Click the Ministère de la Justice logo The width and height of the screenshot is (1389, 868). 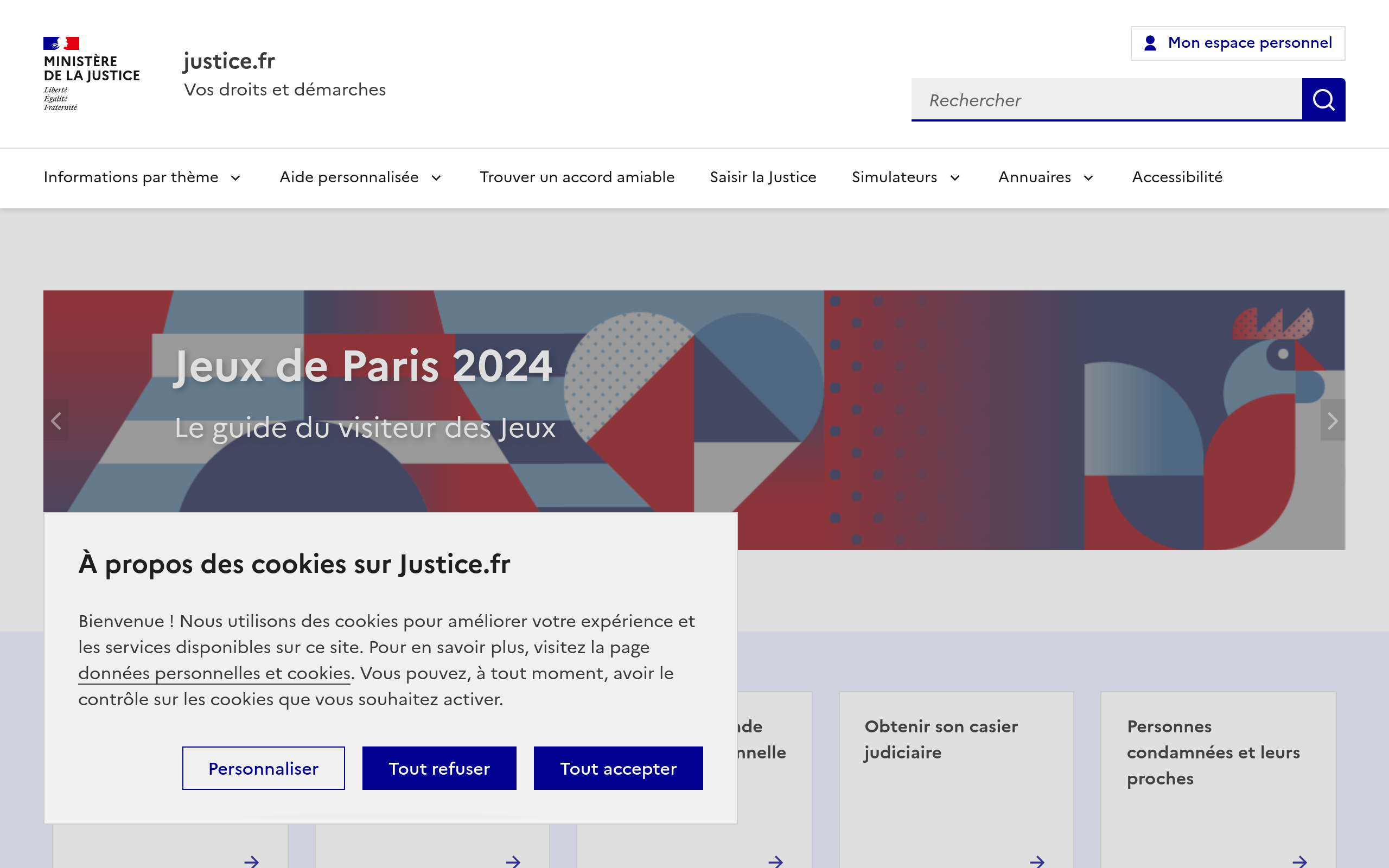click(91, 71)
